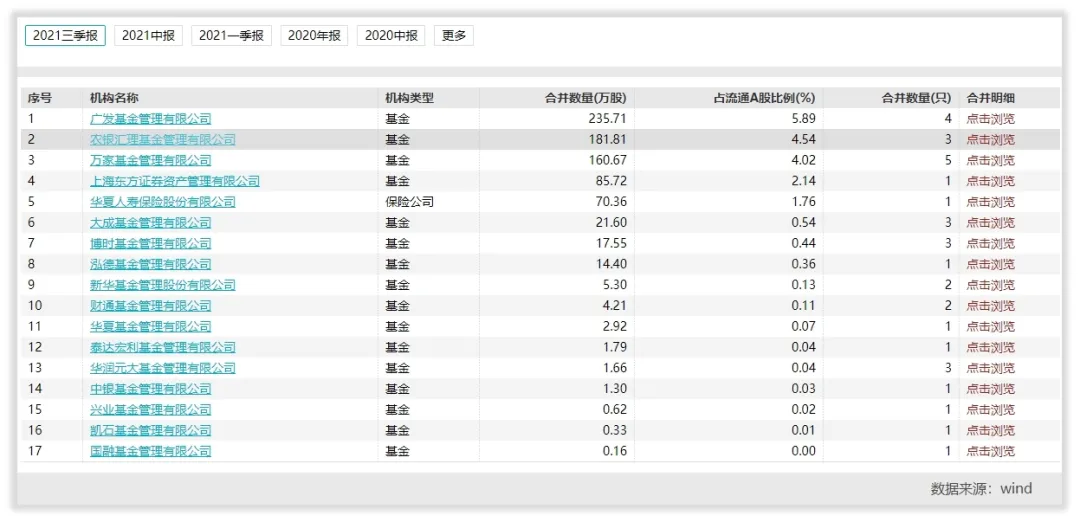The width and height of the screenshot is (1080, 522).
Task: Open the 2021一季报 report tab
Action: 231,36
